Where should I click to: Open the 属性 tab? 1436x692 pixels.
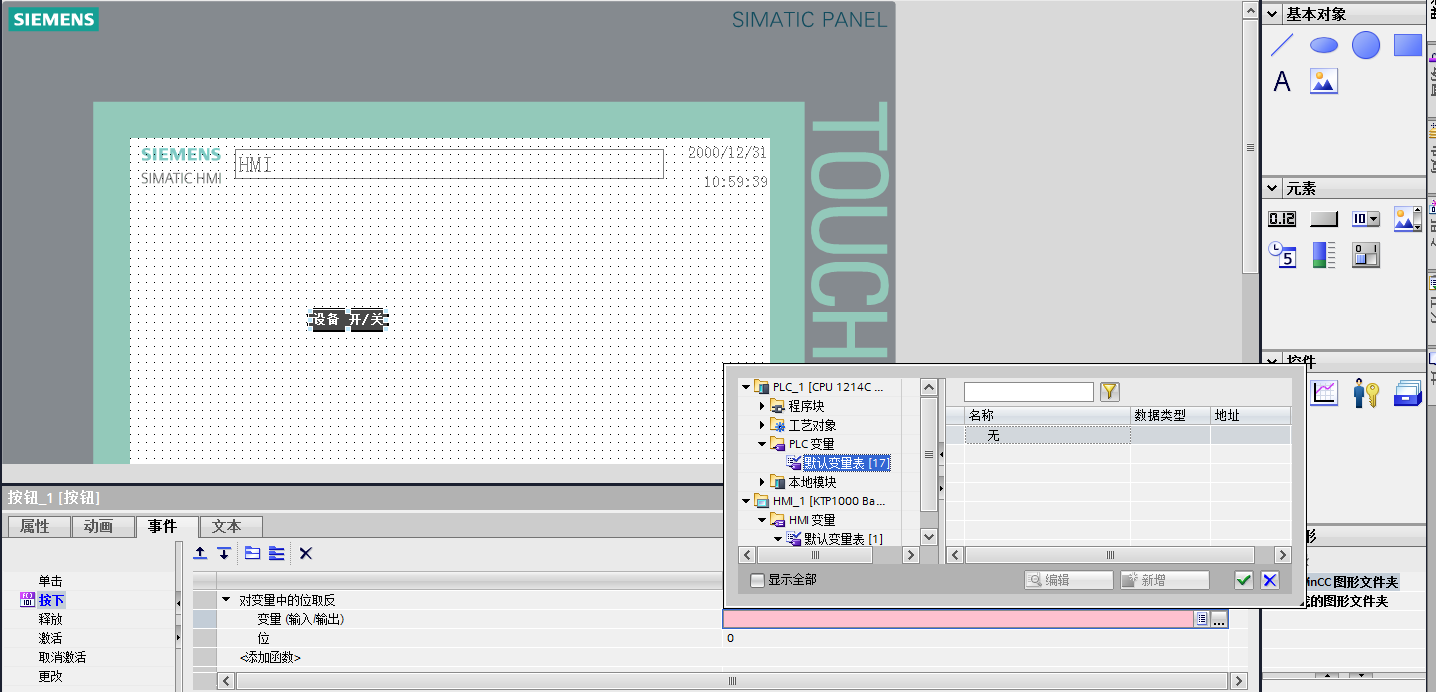click(x=35, y=526)
